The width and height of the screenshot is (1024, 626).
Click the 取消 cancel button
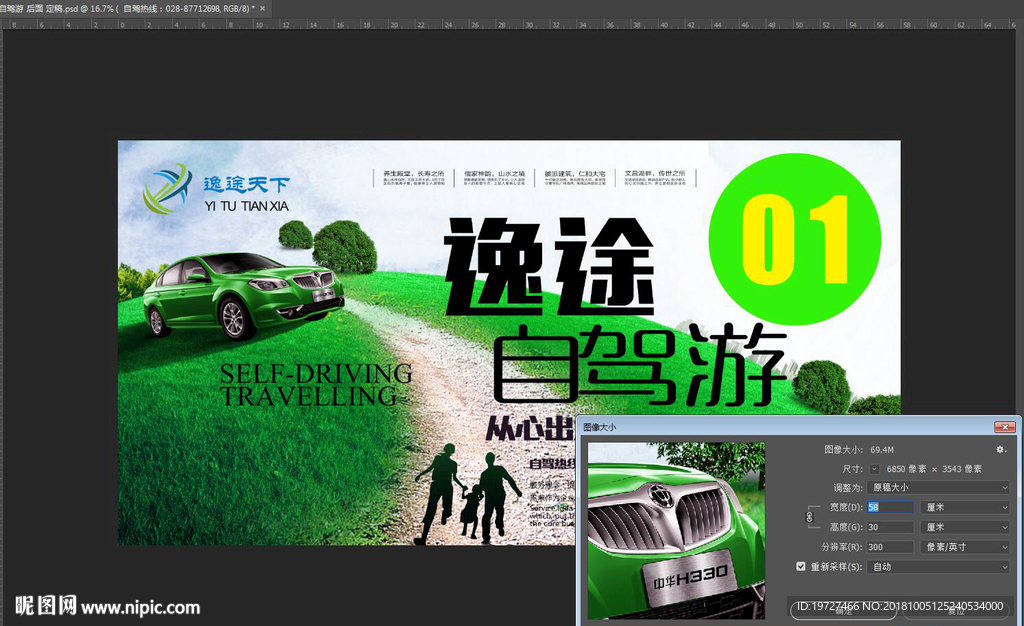coord(954,612)
